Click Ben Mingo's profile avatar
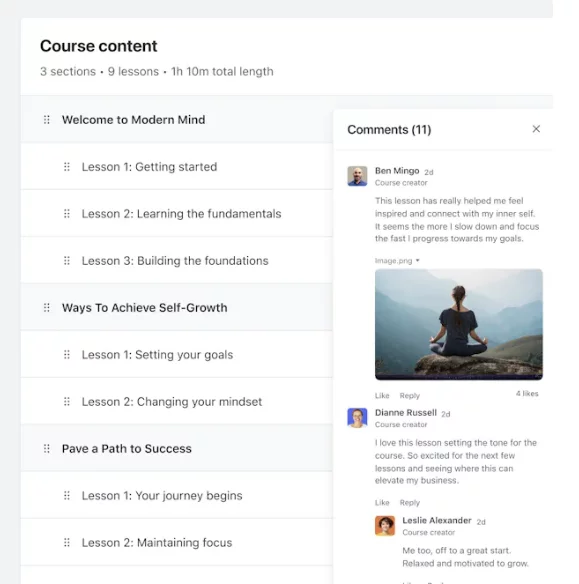The height and width of the screenshot is (584, 579). point(357,176)
